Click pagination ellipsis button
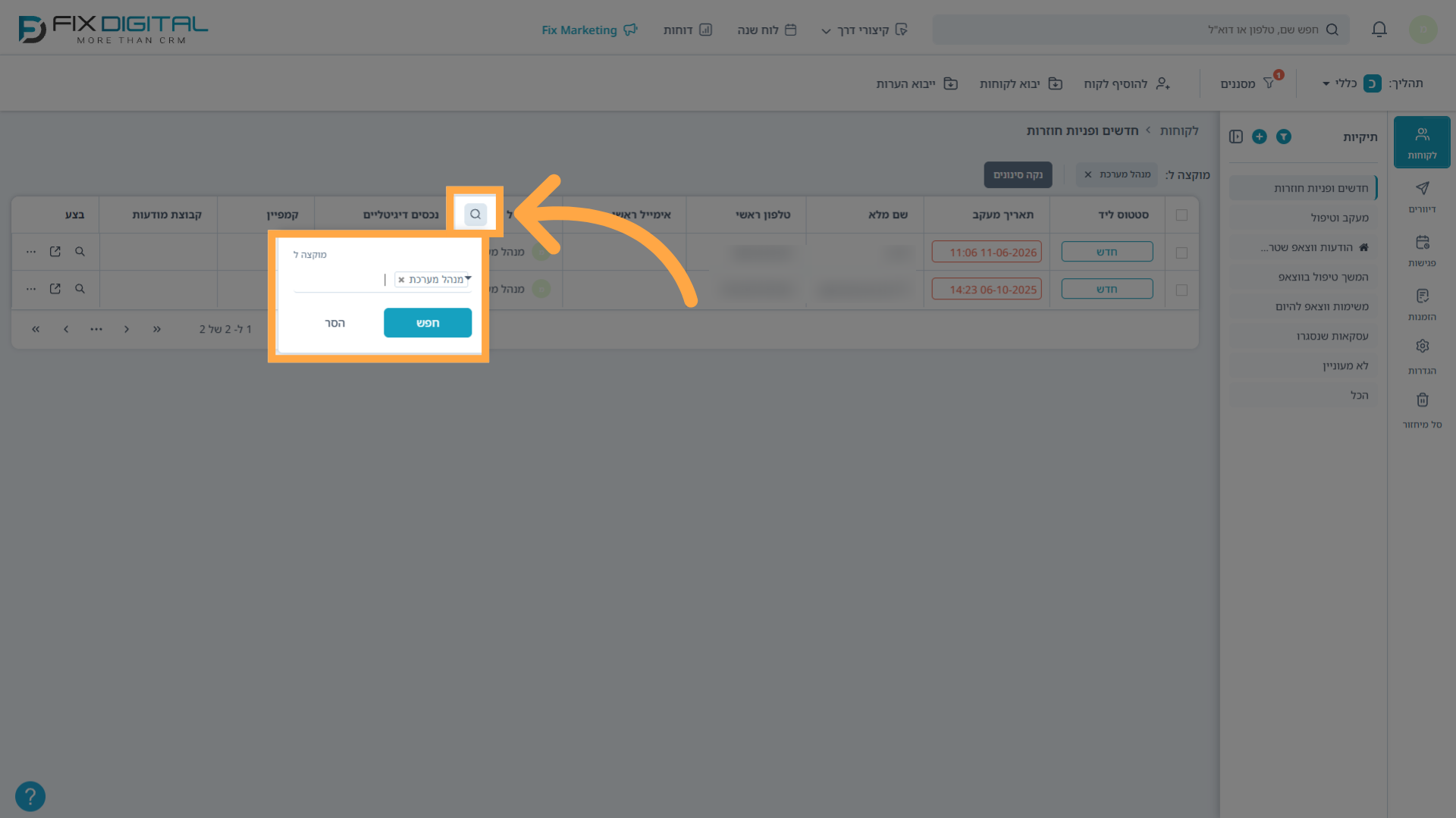 click(x=96, y=329)
